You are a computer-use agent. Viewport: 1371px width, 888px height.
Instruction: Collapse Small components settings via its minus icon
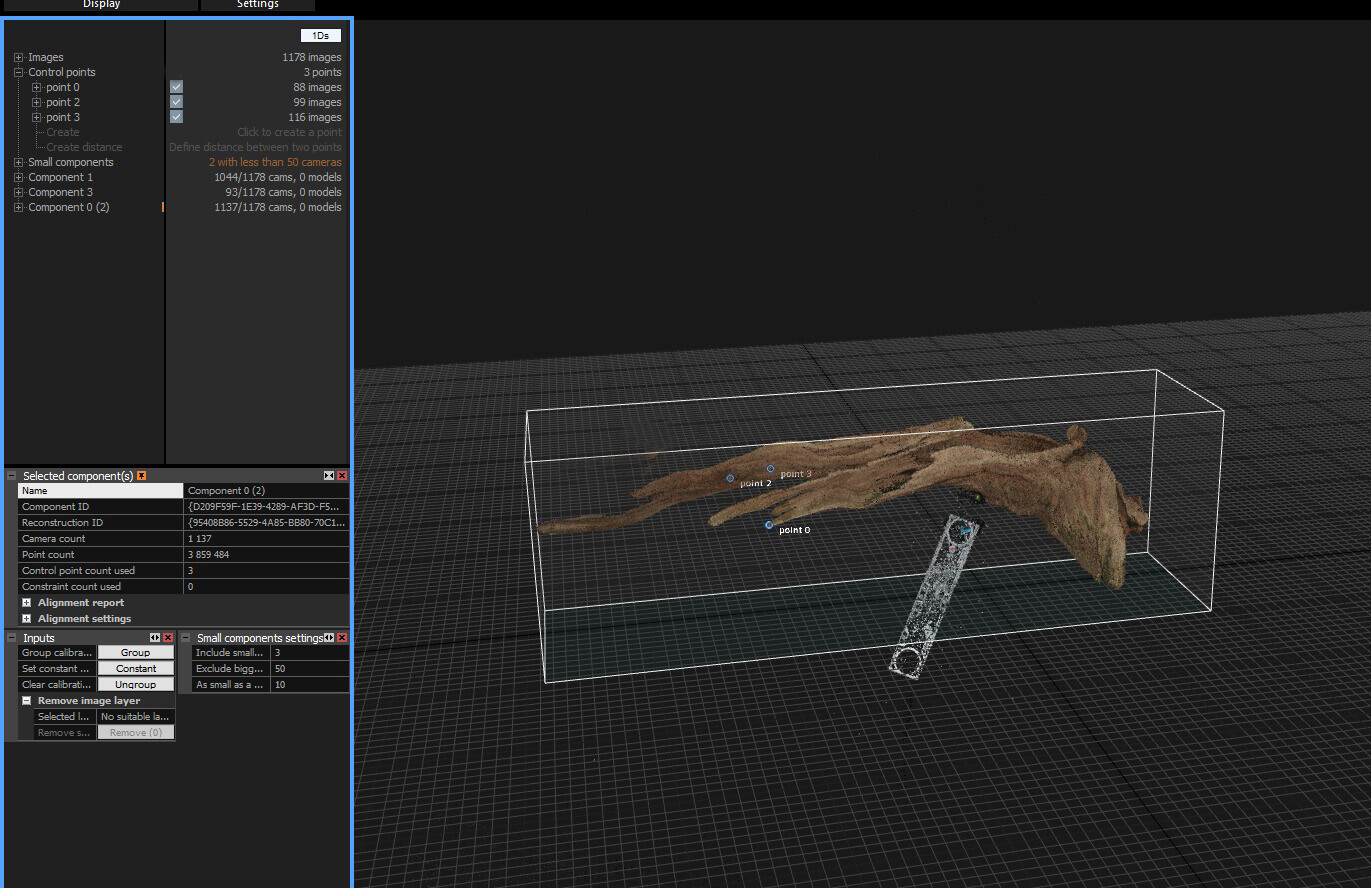click(x=186, y=637)
